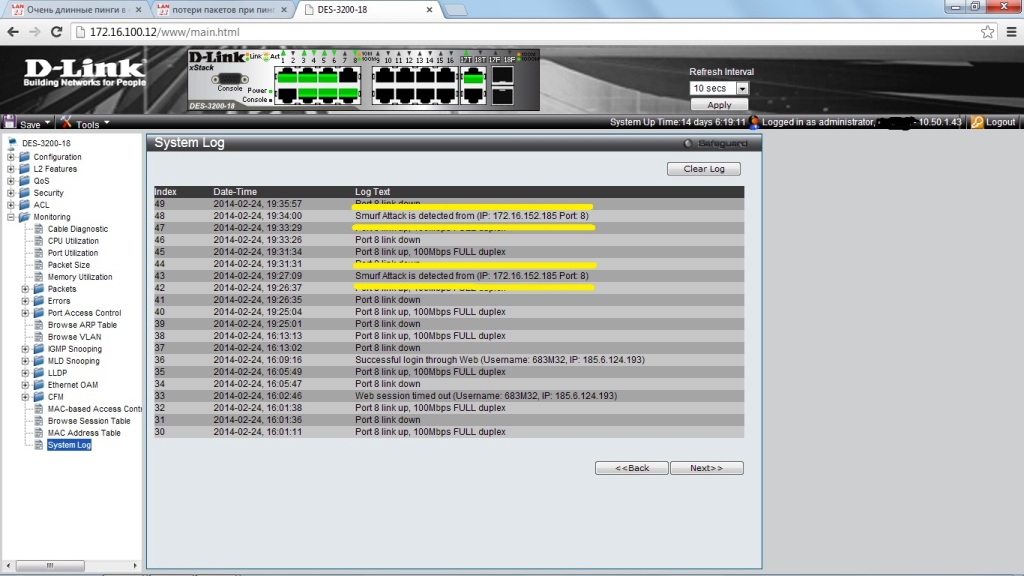
Task: Click the D-Link Building Networks logo
Action: click(84, 73)
